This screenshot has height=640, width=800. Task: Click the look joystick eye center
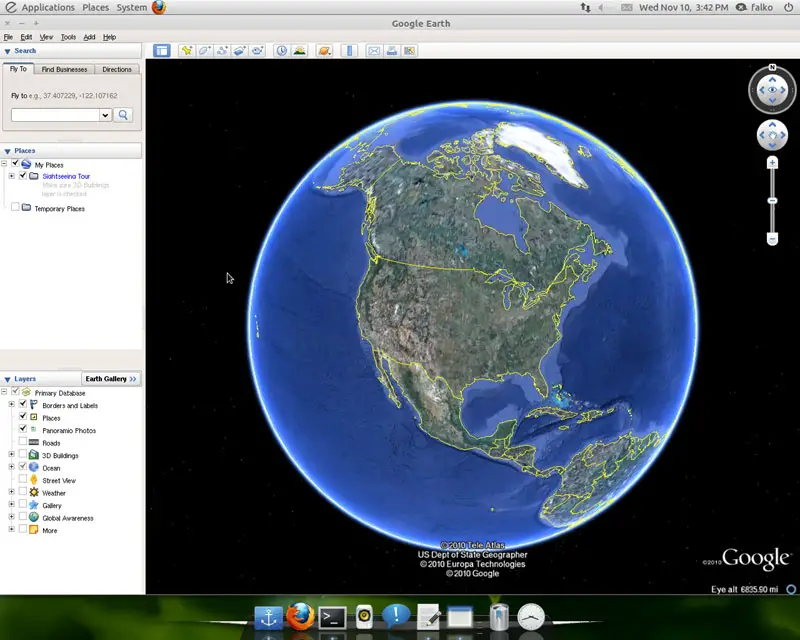(772, 90)
